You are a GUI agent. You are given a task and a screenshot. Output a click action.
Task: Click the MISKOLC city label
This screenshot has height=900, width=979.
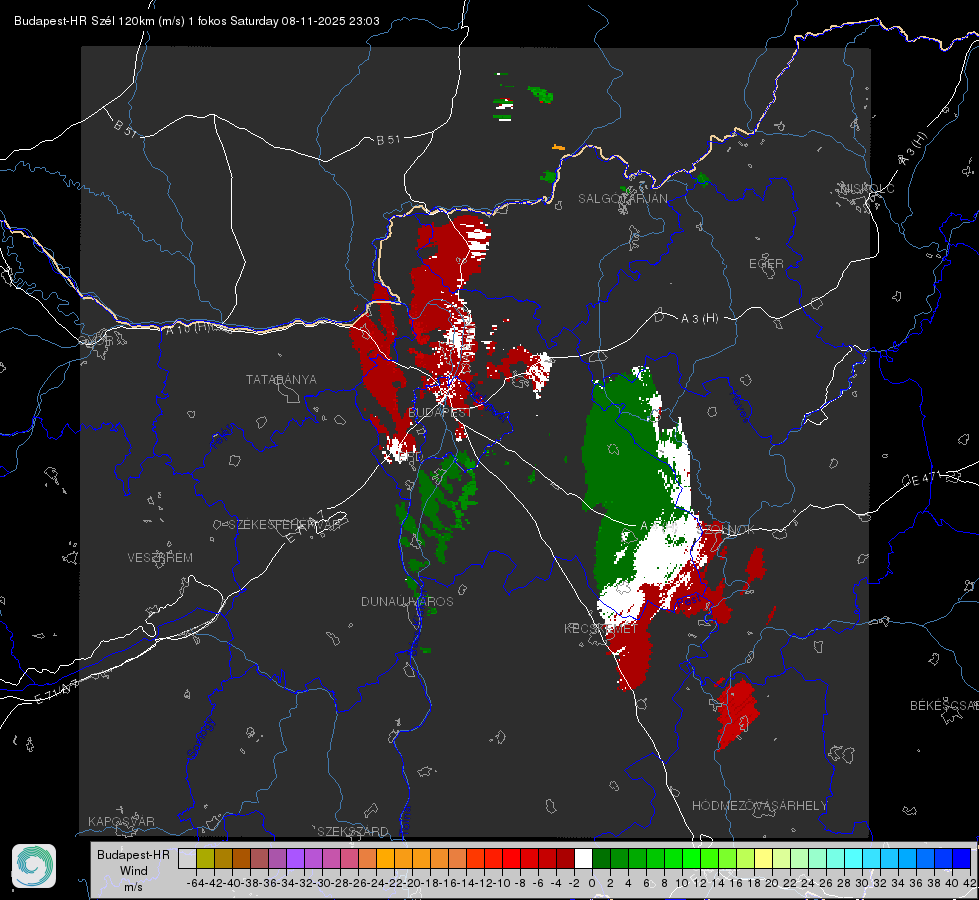point(868,189)
